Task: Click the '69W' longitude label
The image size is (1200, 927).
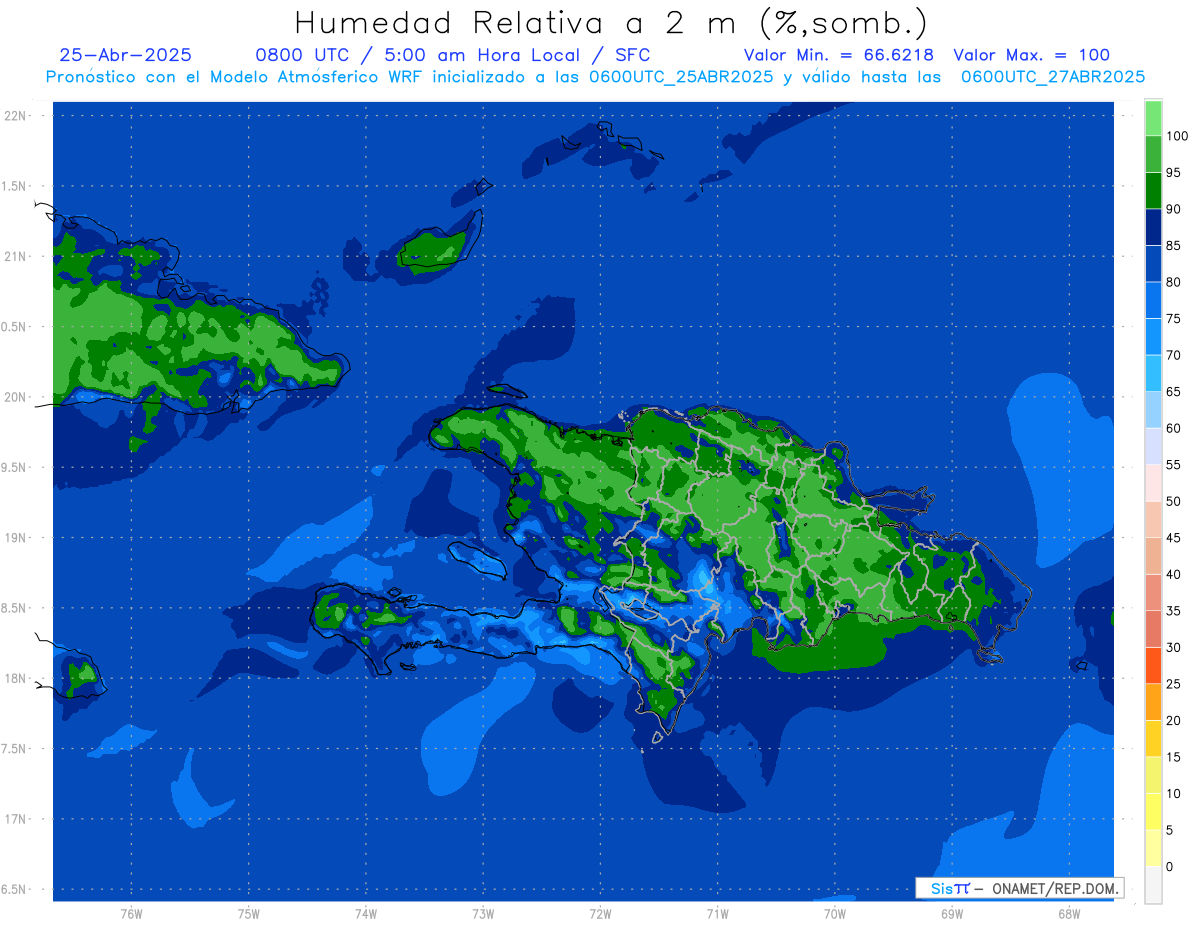Action: (952, 912)
